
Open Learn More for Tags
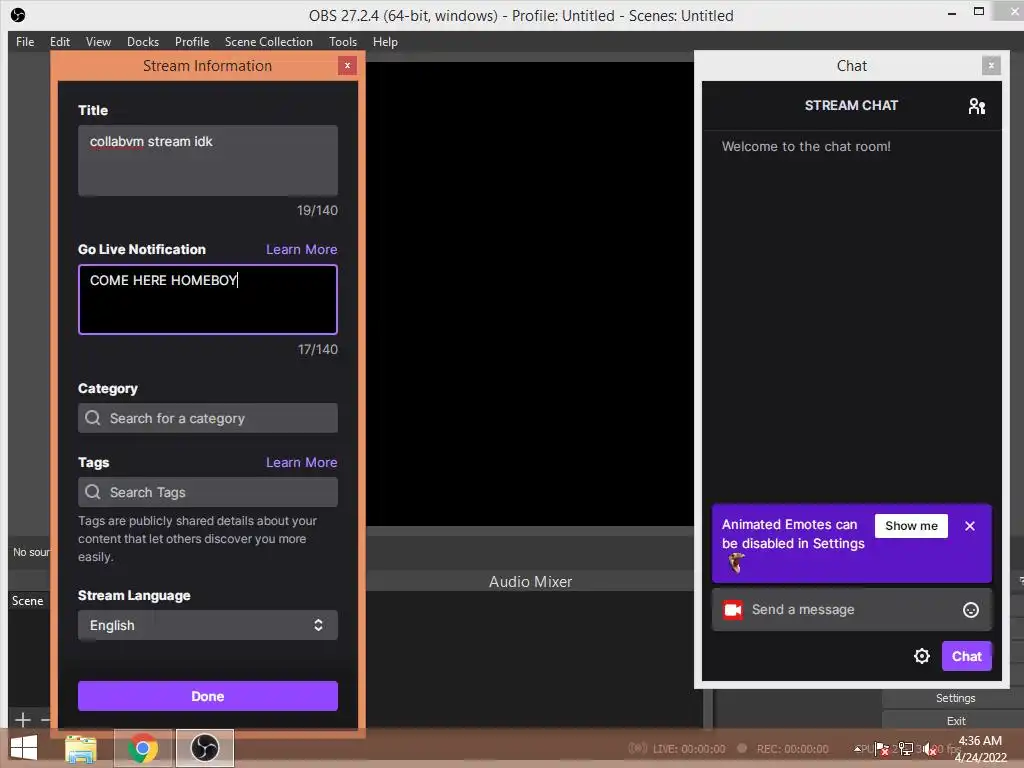pos(301,462)
